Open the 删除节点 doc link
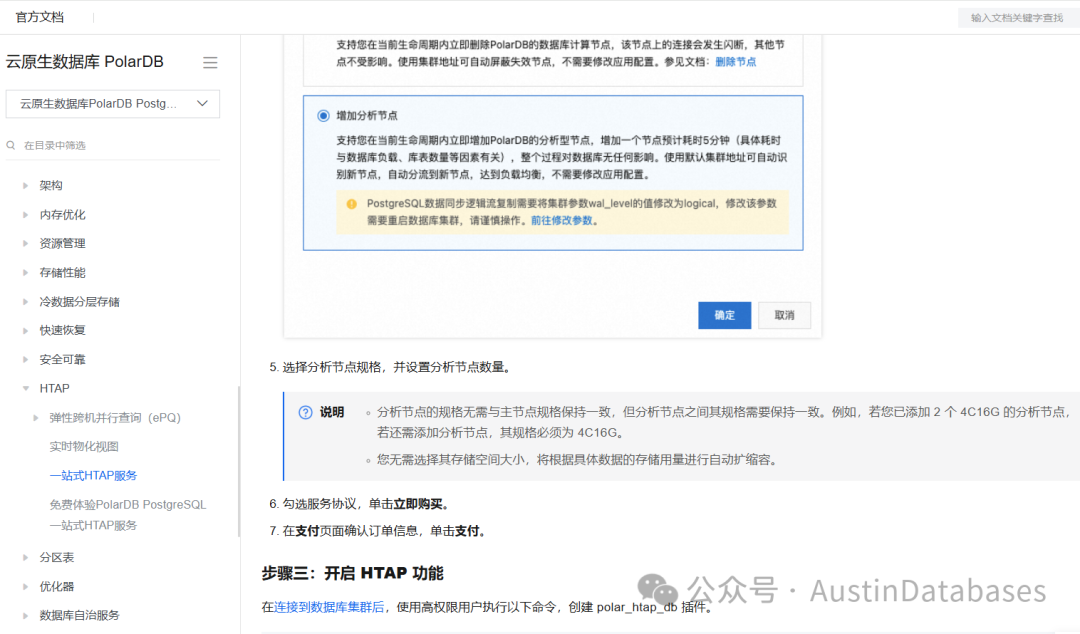Image resolution: width=1080 pixels, height=634 pixels. [736, 62]
